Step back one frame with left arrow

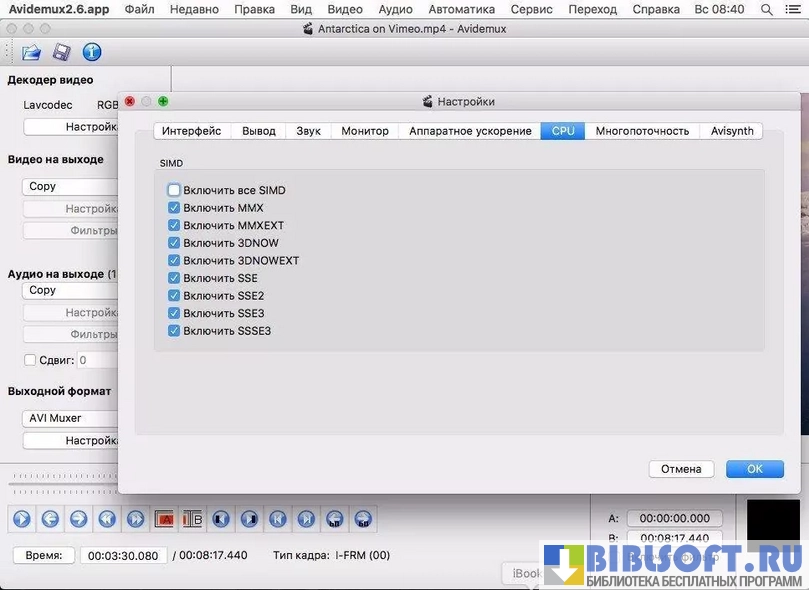click(49, 519)
